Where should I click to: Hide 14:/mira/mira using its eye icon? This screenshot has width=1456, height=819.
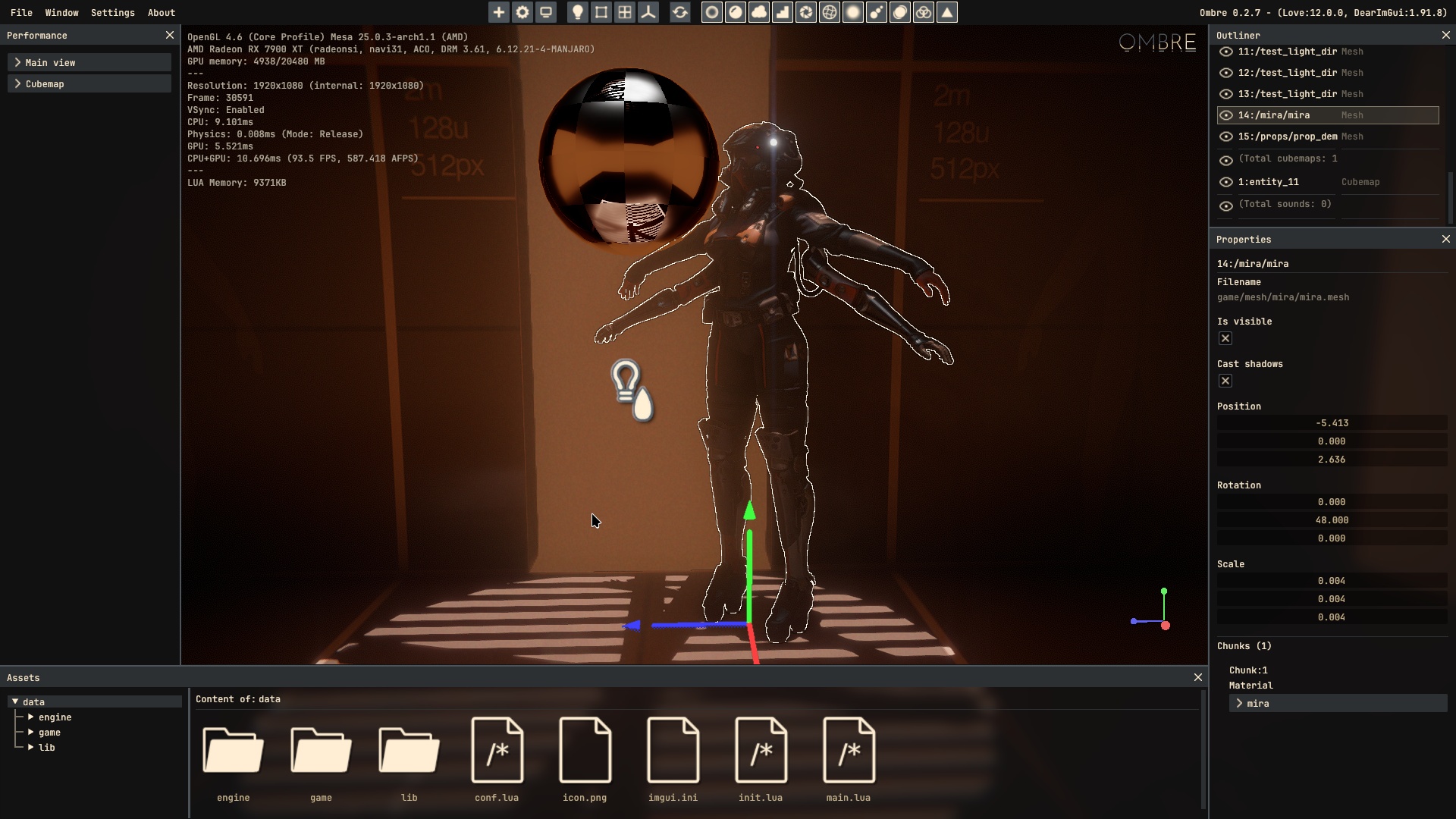pos(1225,115)
